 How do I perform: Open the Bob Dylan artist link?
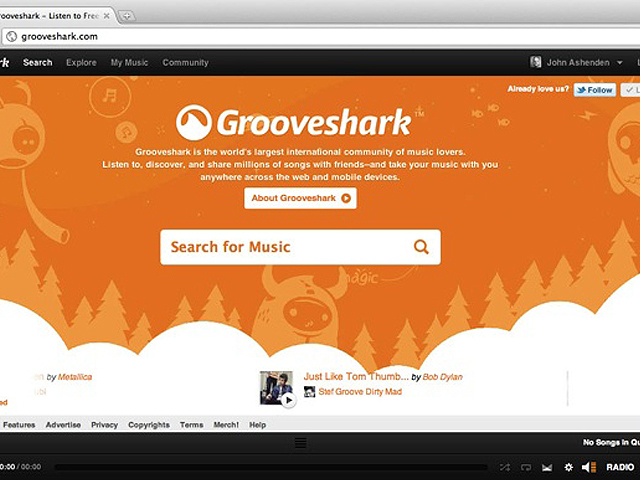[x=442, y=377]
